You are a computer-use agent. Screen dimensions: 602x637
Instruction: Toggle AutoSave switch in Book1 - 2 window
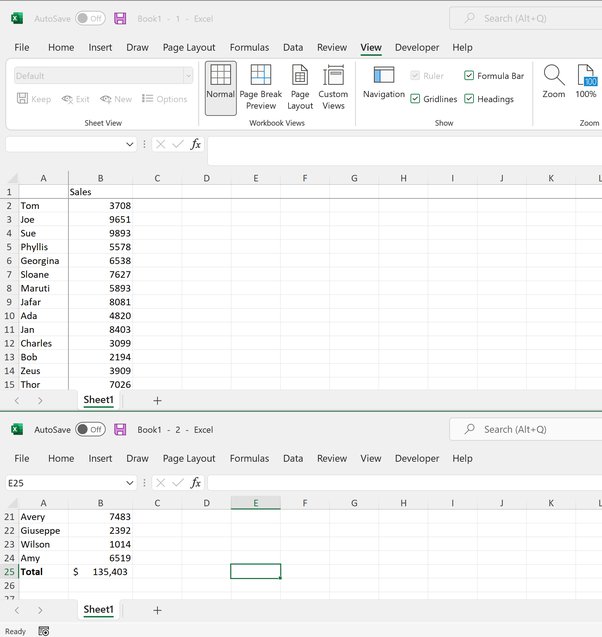tap(90, 429)
